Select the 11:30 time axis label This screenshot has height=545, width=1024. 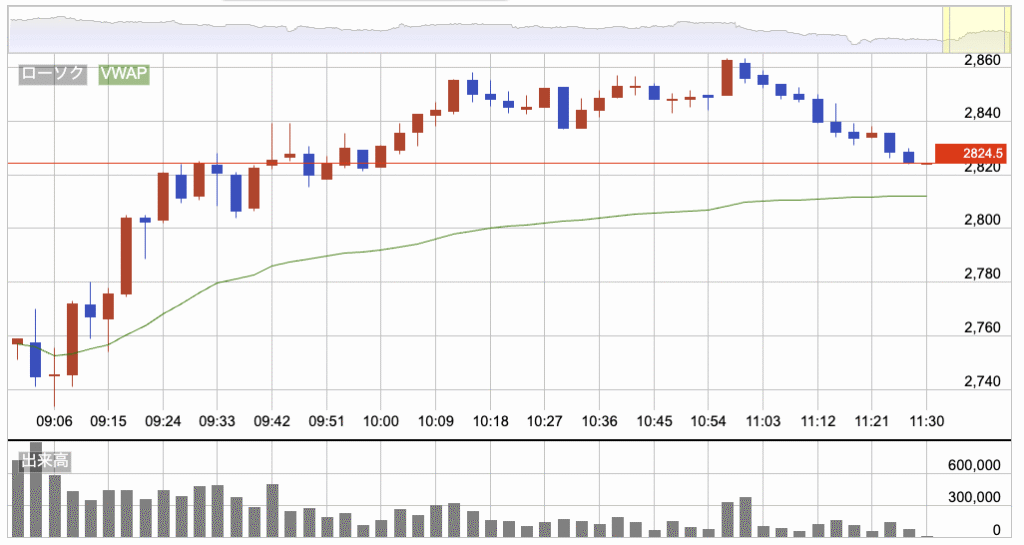tap(927, 421)
